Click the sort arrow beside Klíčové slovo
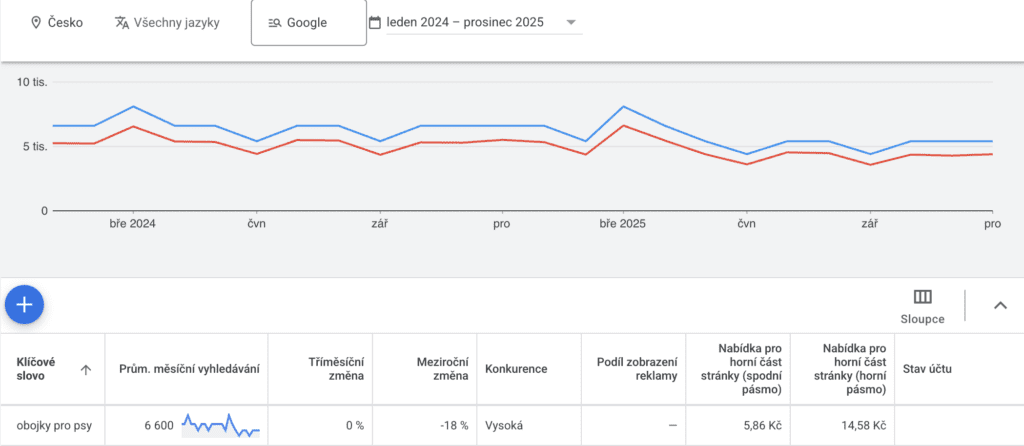This screenshot has height=446, width=1024. [x=86, y=369]
